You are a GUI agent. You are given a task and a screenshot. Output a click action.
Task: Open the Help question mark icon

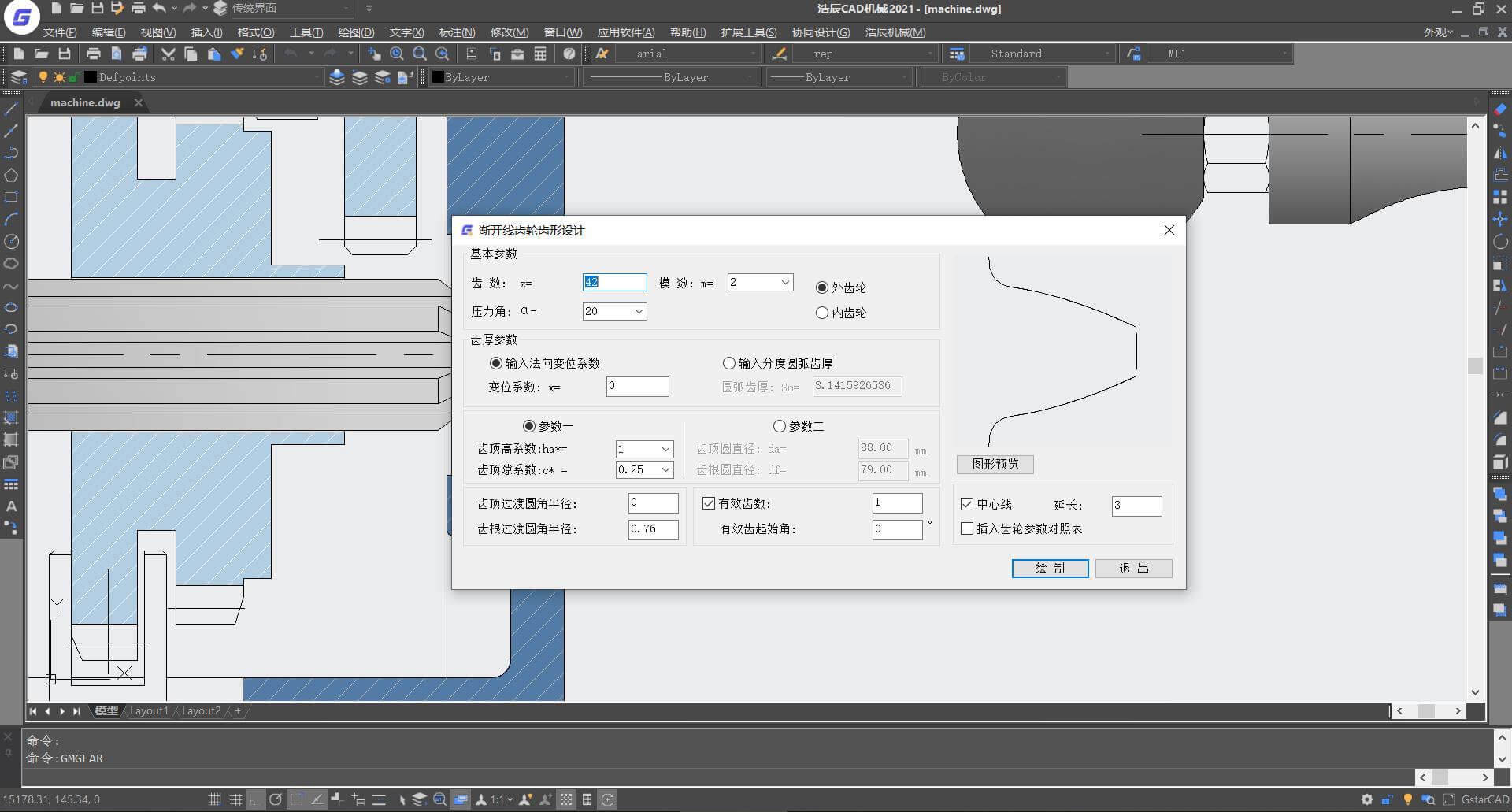(569, 54)
